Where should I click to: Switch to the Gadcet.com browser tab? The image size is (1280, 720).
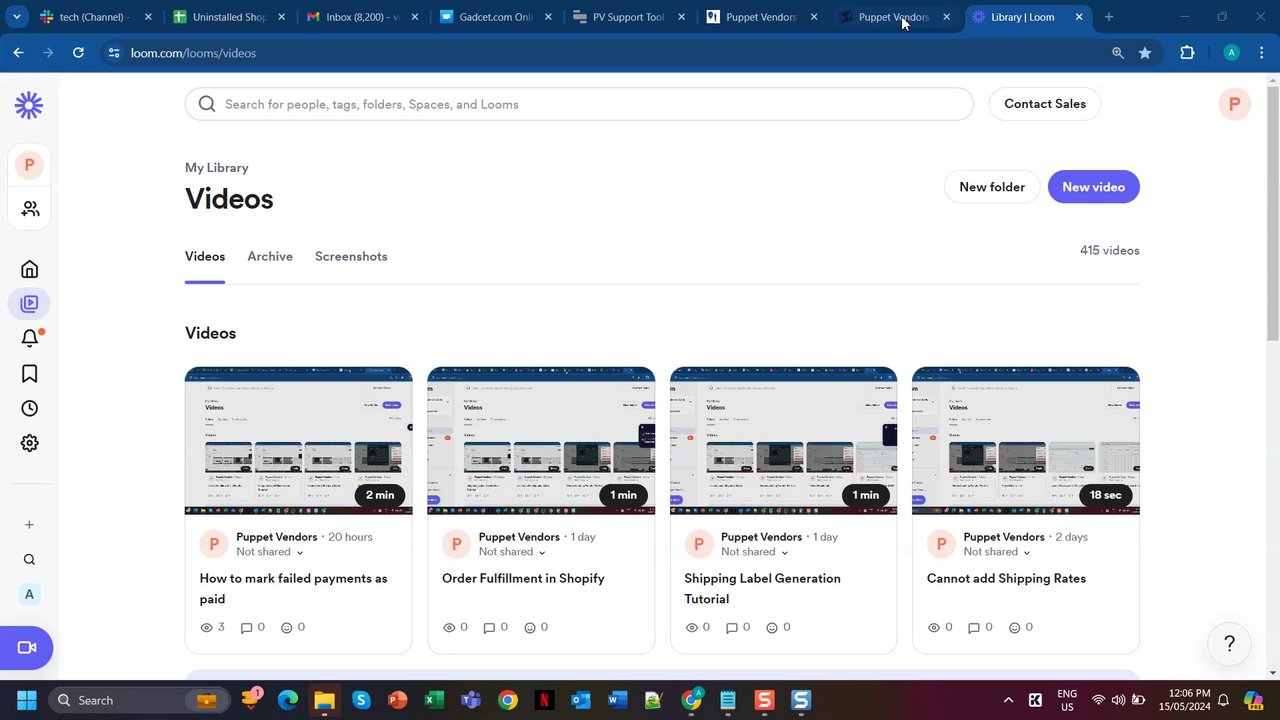[x=496, y=17]
